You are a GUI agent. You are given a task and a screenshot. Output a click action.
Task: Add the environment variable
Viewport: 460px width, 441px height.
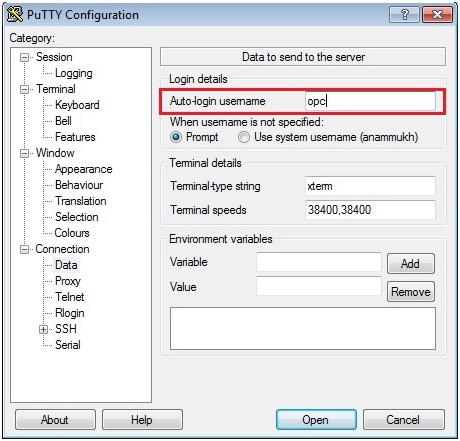click(x=411, y=264)
